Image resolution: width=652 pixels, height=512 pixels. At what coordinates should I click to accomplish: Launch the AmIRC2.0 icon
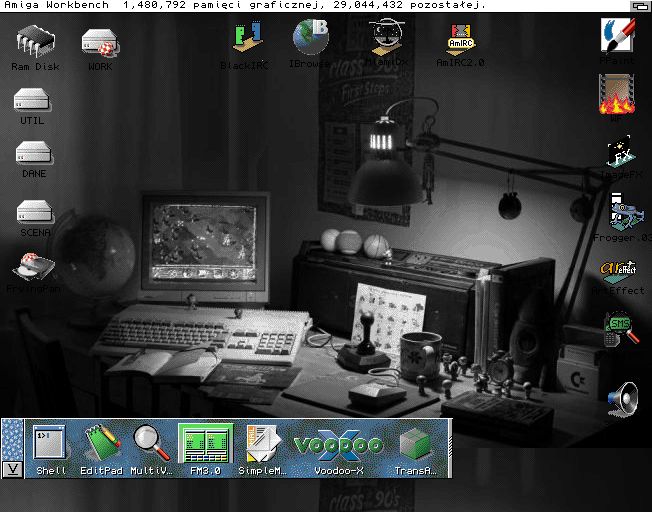click(x=460, y=40)
